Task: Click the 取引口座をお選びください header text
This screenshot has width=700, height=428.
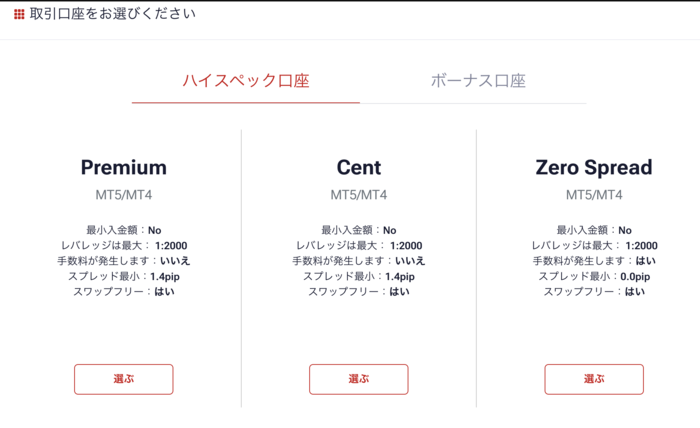Action: 113,14
